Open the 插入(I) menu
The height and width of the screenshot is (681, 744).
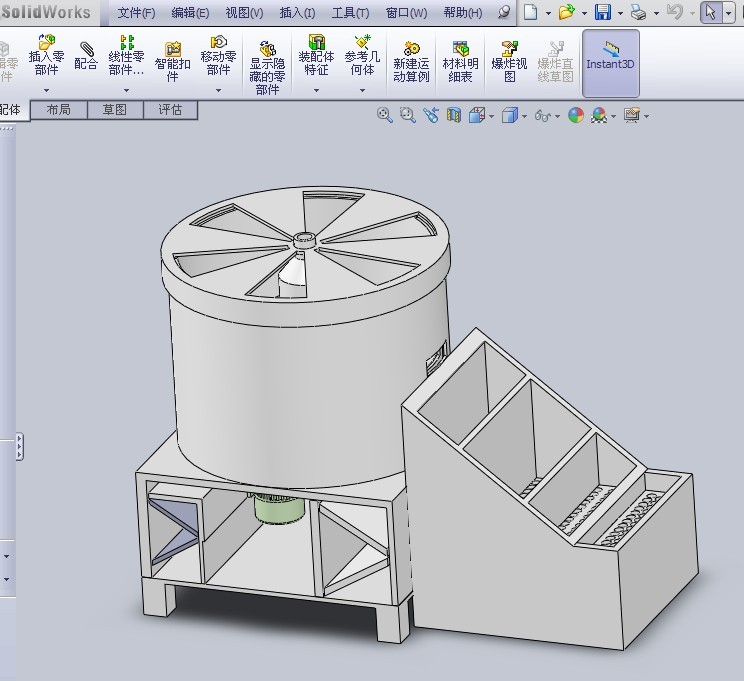pyautogui.click(x=298, y=13)
